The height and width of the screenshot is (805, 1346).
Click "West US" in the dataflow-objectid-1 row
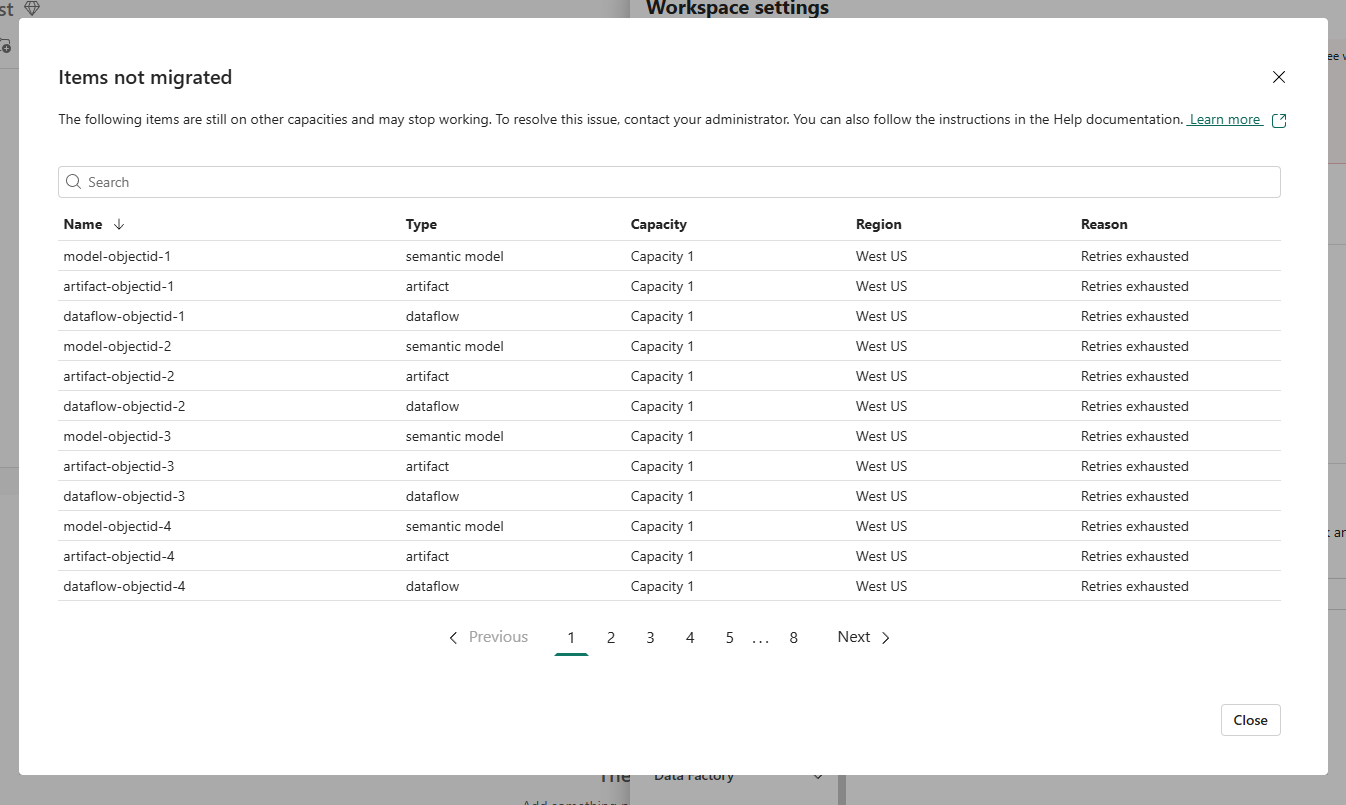point(882,316)
